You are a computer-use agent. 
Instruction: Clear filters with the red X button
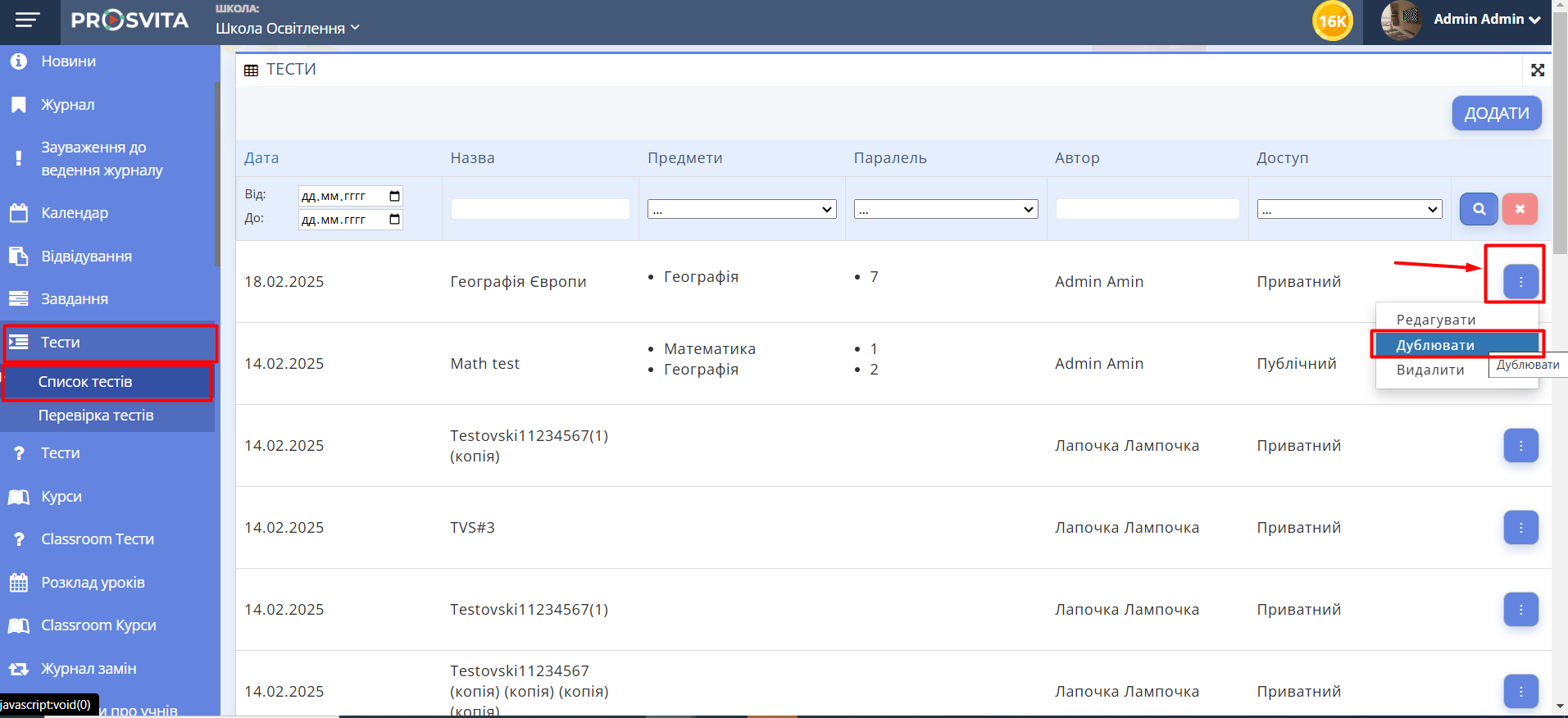[x=1520, y=209]
